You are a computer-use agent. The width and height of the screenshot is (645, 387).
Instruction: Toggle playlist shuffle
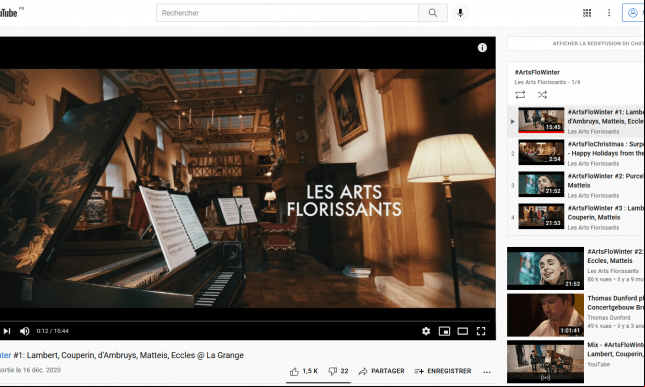pos(542,95)
